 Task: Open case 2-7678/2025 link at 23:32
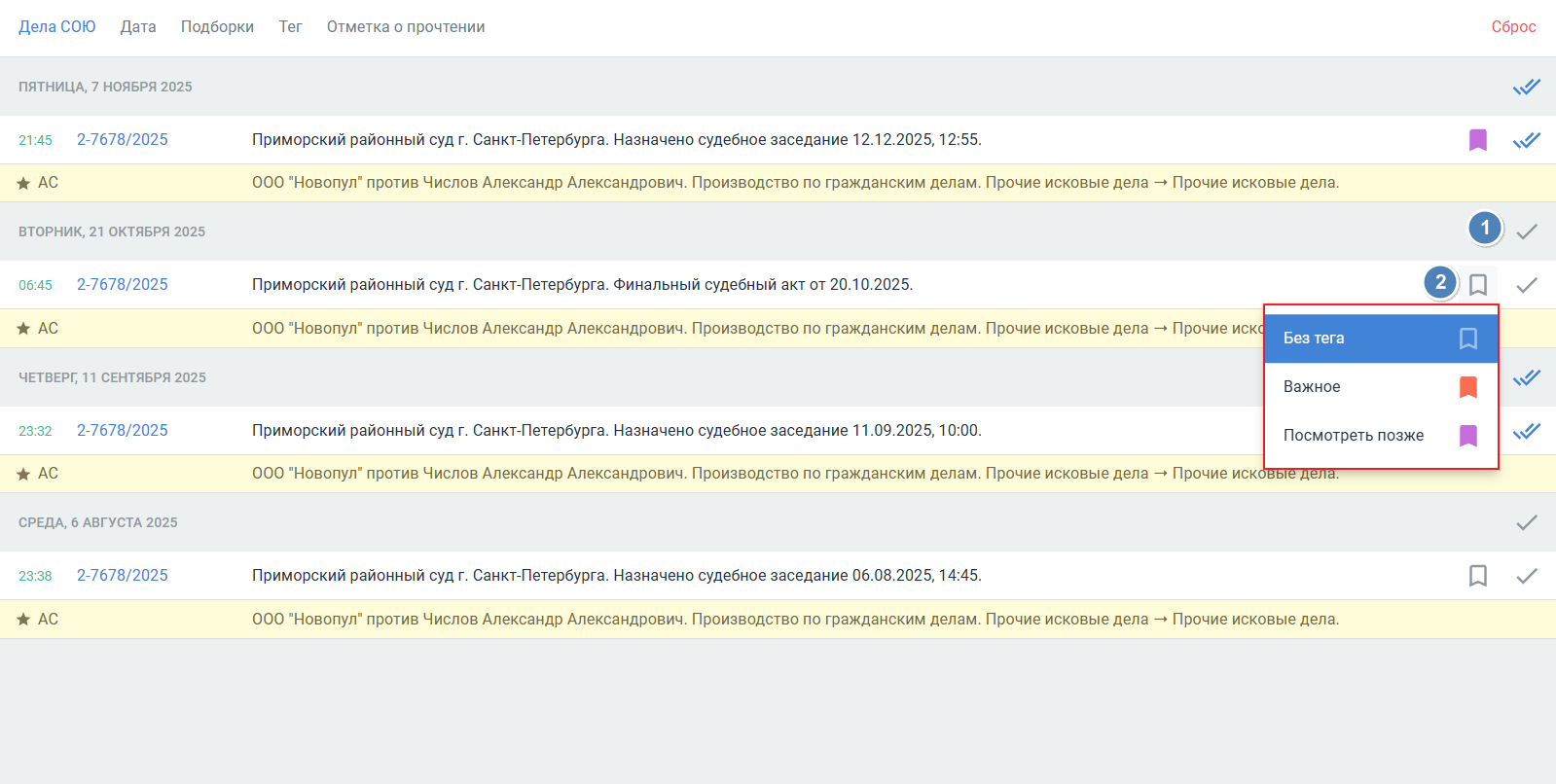[x=123, y=430]
